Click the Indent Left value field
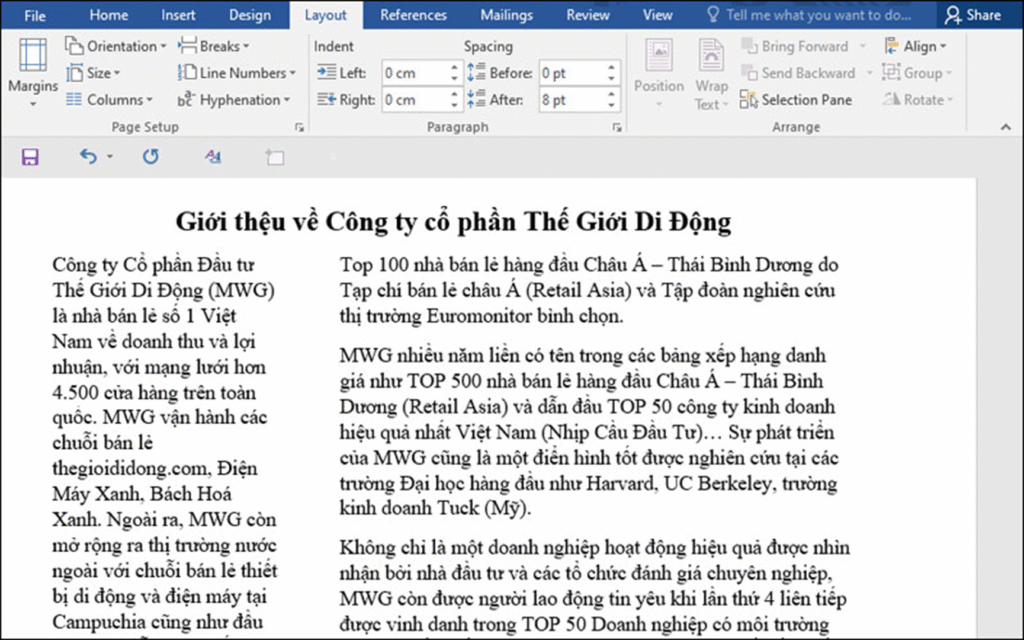This screenshot has width=1024, height=640. point(415,73)
